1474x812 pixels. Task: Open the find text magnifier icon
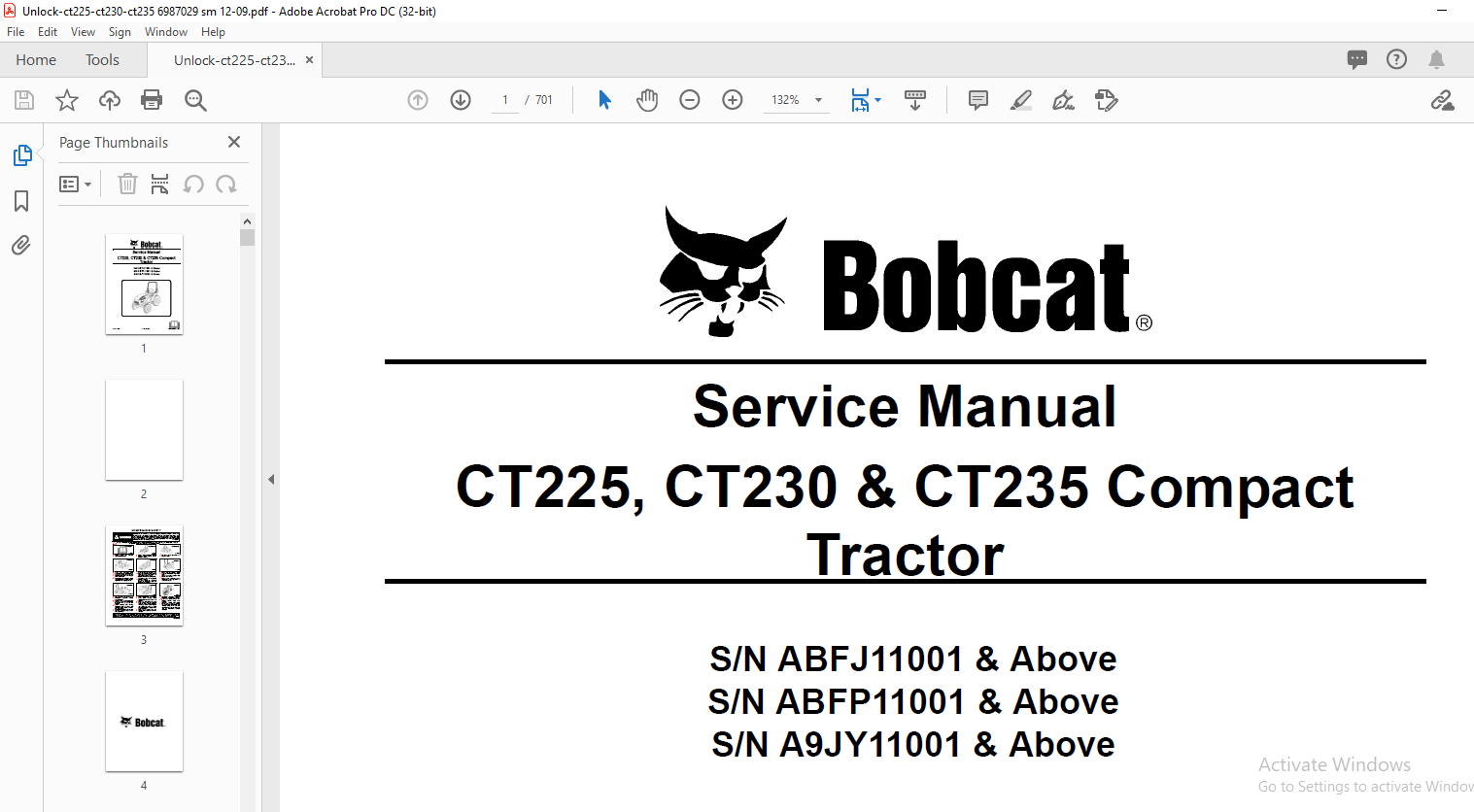tap(195, 100)
